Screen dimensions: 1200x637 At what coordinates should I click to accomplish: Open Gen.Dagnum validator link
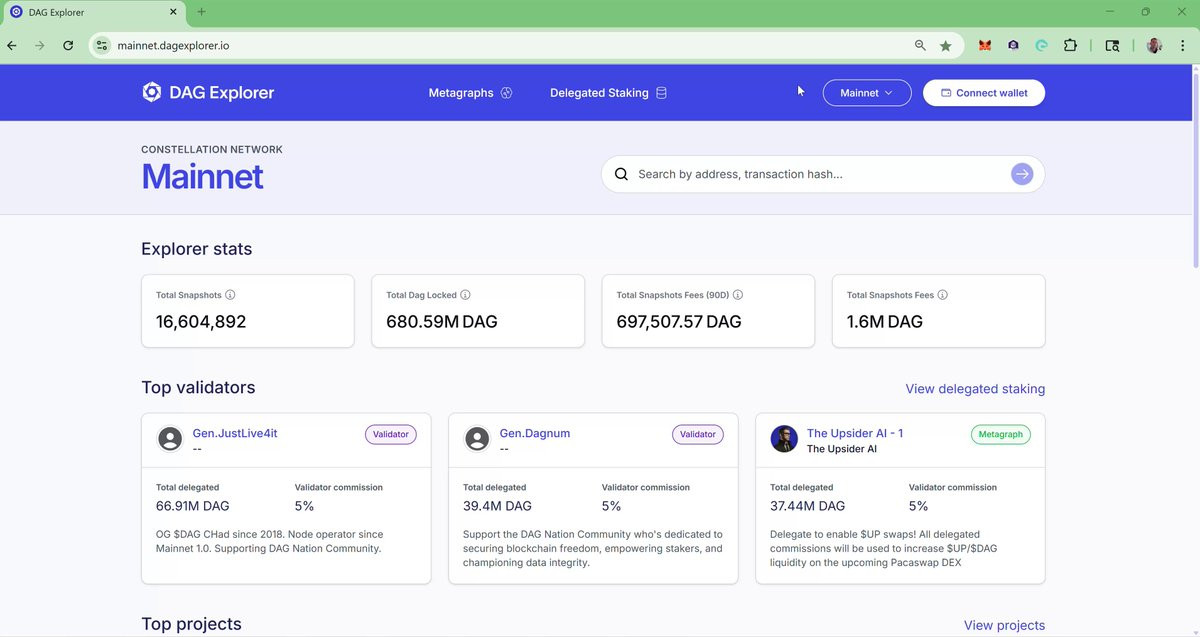(x=535, y=433)
